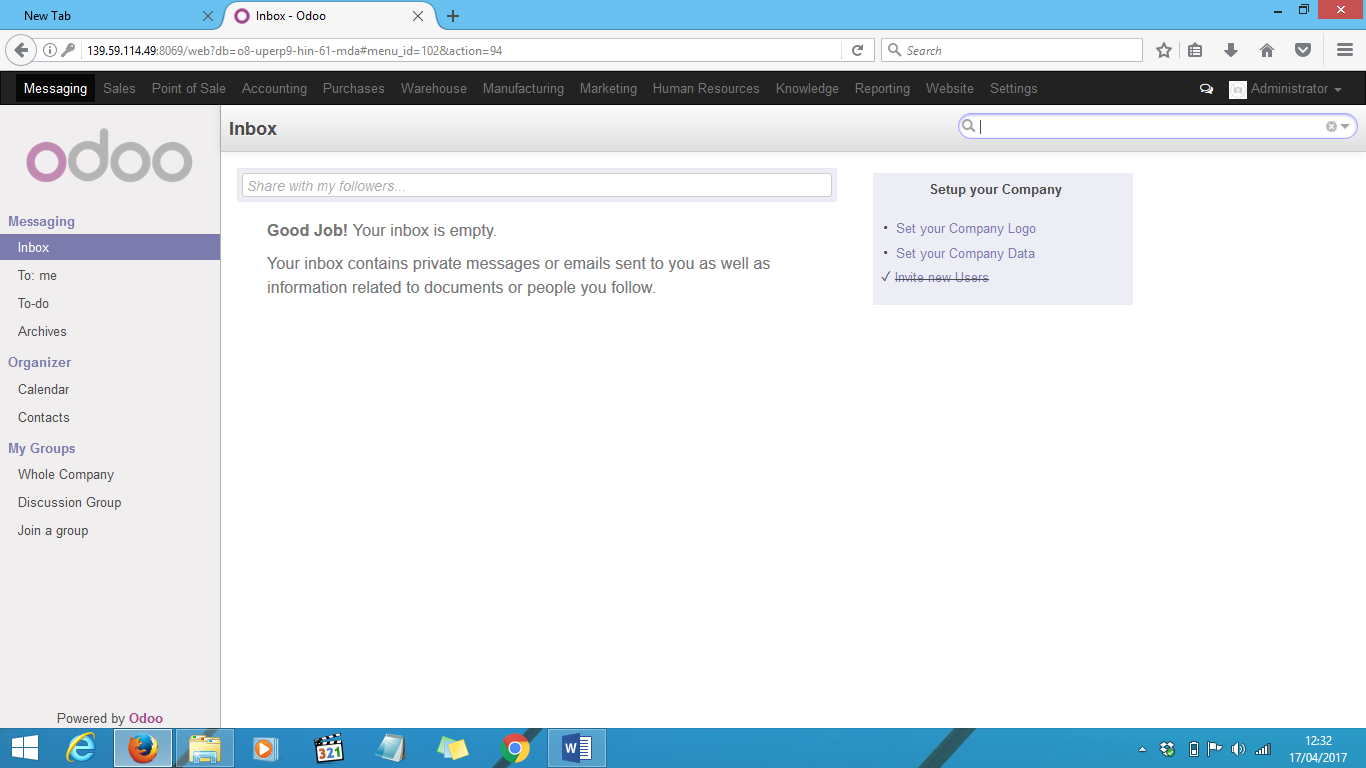Open the Warehouse menu

(434, 89)
